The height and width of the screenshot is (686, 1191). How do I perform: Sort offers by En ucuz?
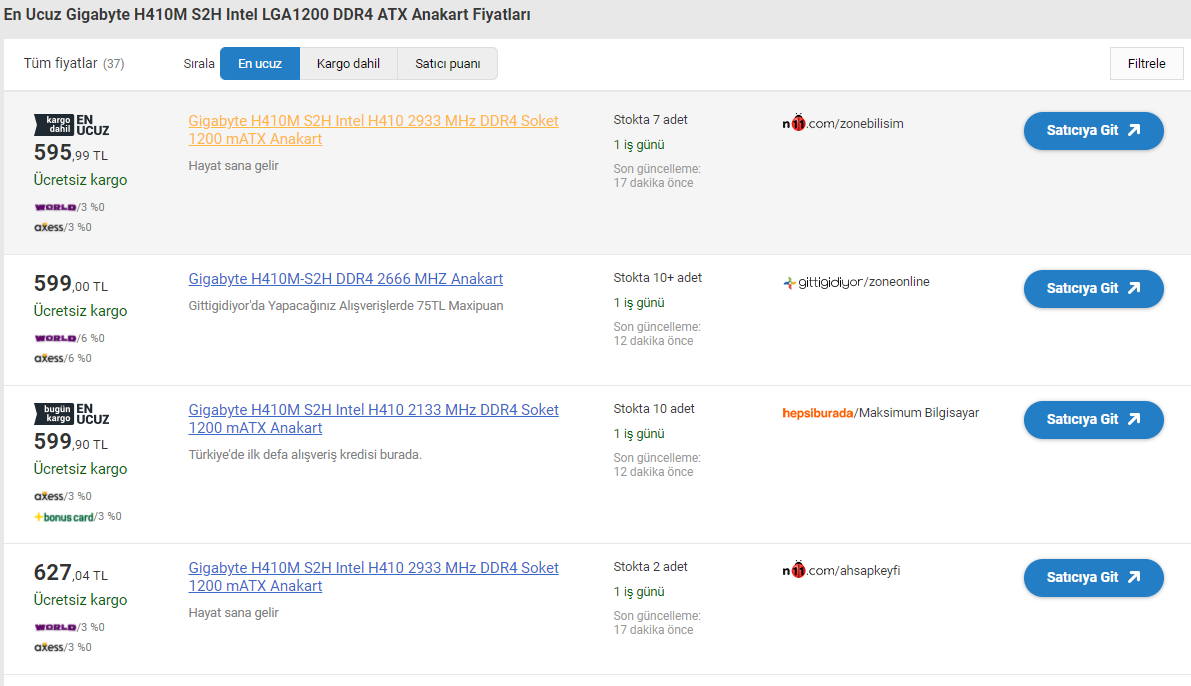click(260, 64)
